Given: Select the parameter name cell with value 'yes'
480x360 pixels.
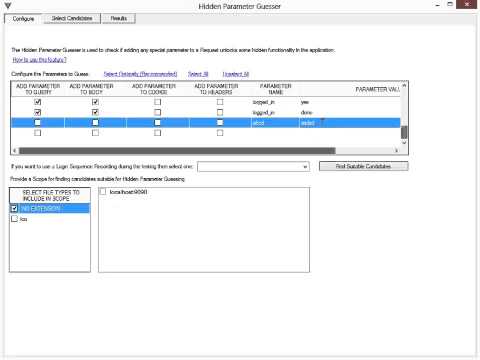Looking at the screenshot, I should (x=275, y=102).
